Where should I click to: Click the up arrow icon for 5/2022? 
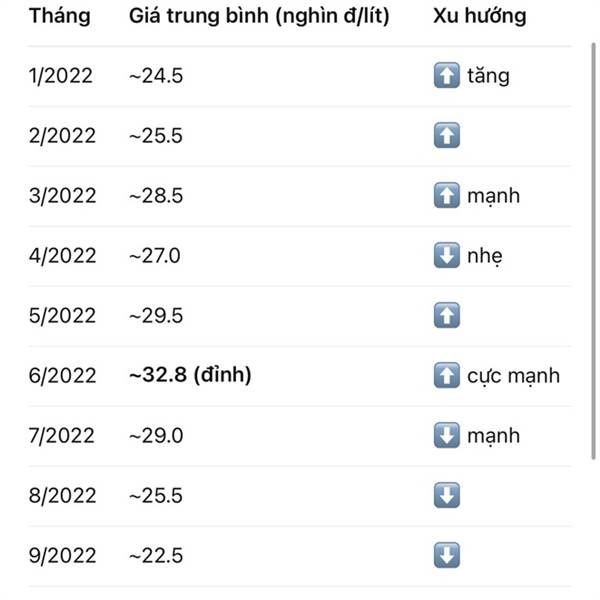pos(447,316)
